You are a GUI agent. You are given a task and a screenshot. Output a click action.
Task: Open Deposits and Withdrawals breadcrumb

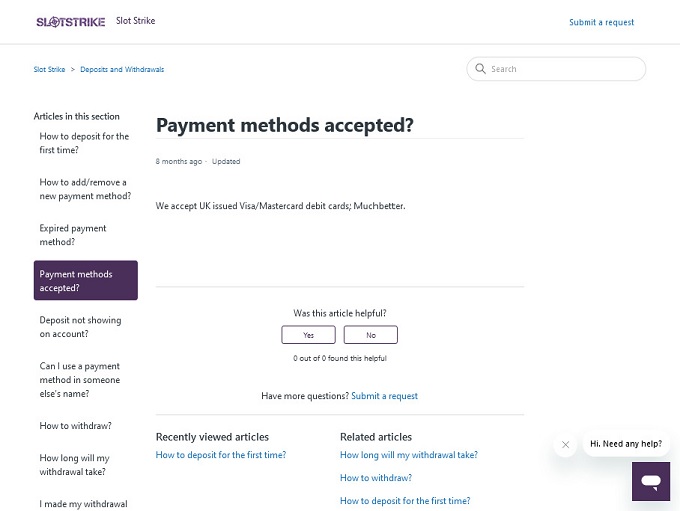pyautogui.click(x=122, y=70)
